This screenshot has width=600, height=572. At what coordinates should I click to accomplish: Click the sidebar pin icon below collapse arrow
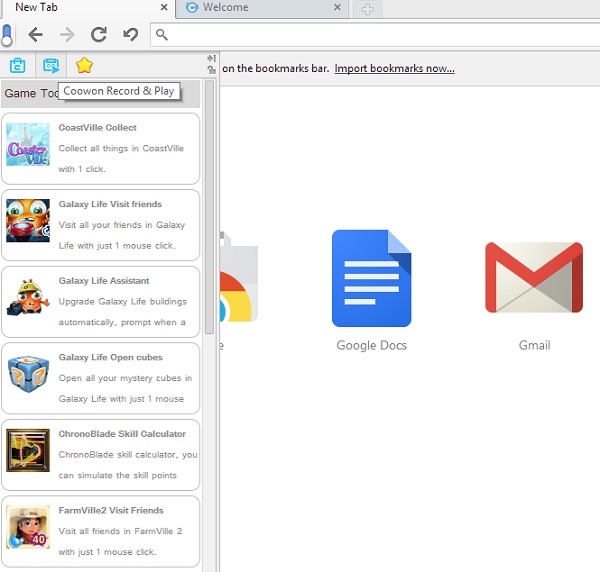click(x=211, y=70)
